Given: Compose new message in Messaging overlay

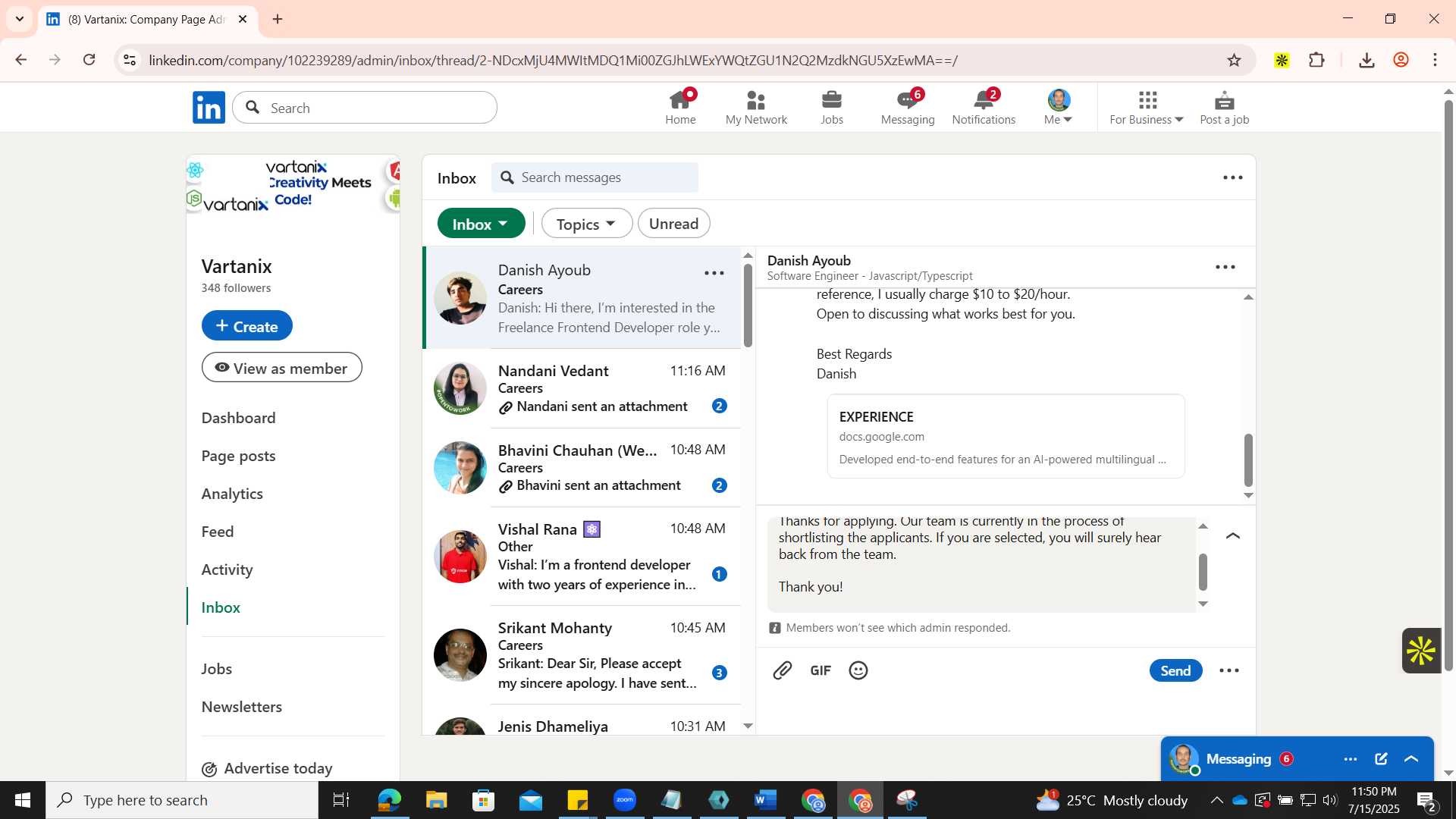Looking at the screenshot, I should tap(1381, 759).
